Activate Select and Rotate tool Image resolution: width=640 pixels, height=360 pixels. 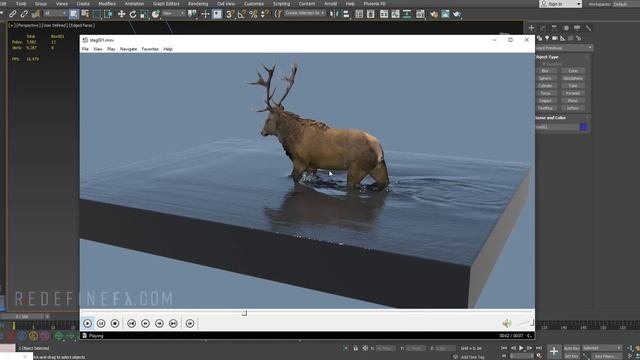[x=133, y=14]
